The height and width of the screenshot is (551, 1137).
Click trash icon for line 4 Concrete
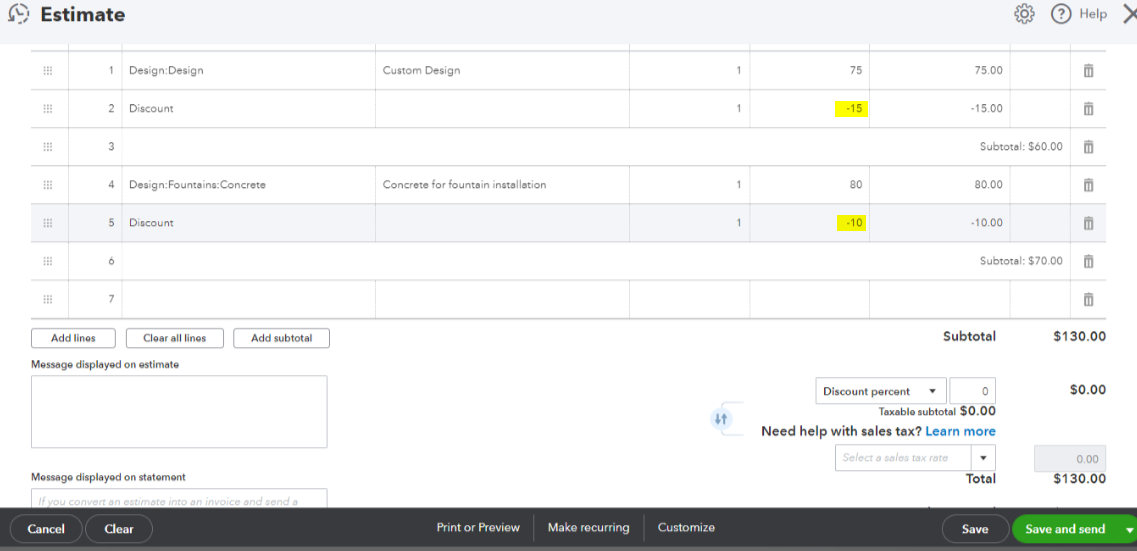point(1088,185)
